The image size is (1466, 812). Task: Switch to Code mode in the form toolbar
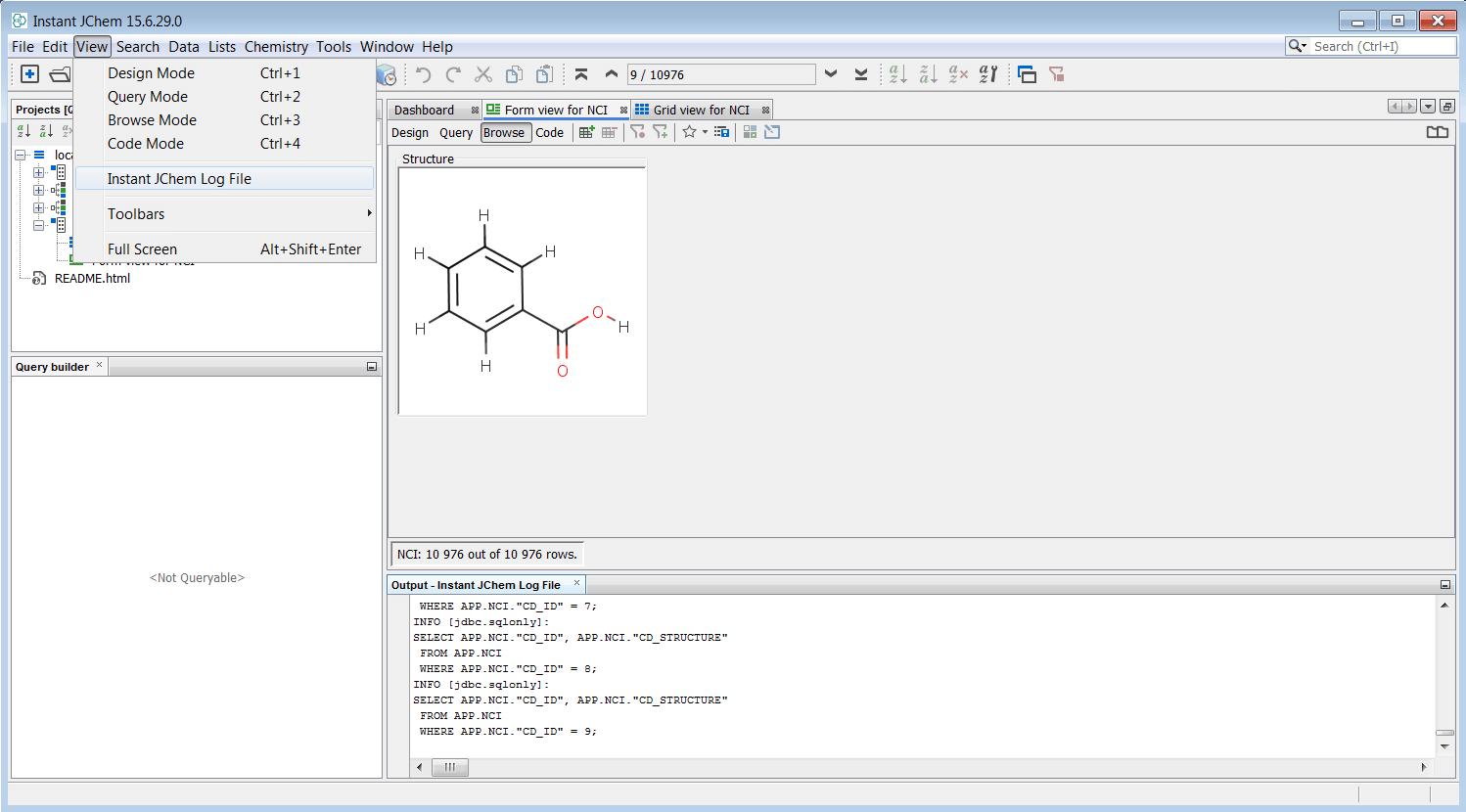point(550,132)
